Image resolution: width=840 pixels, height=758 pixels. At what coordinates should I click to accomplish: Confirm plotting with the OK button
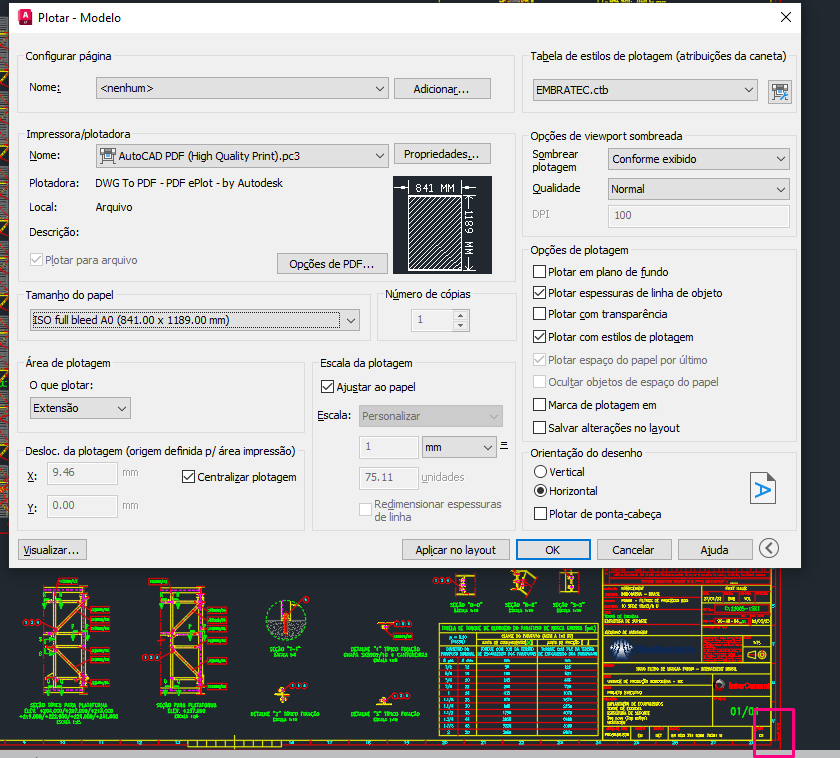[x=552, y=550]
